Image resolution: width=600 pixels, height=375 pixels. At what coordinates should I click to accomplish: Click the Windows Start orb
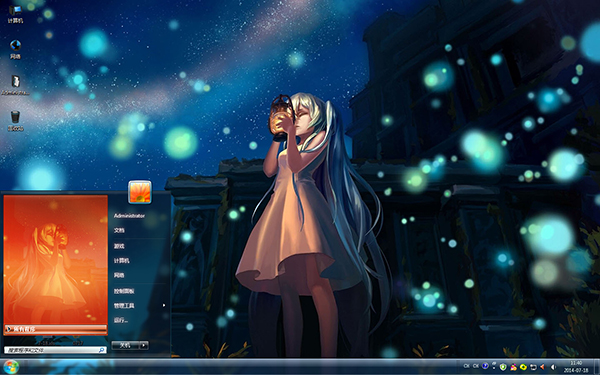(x=11, y=367)
